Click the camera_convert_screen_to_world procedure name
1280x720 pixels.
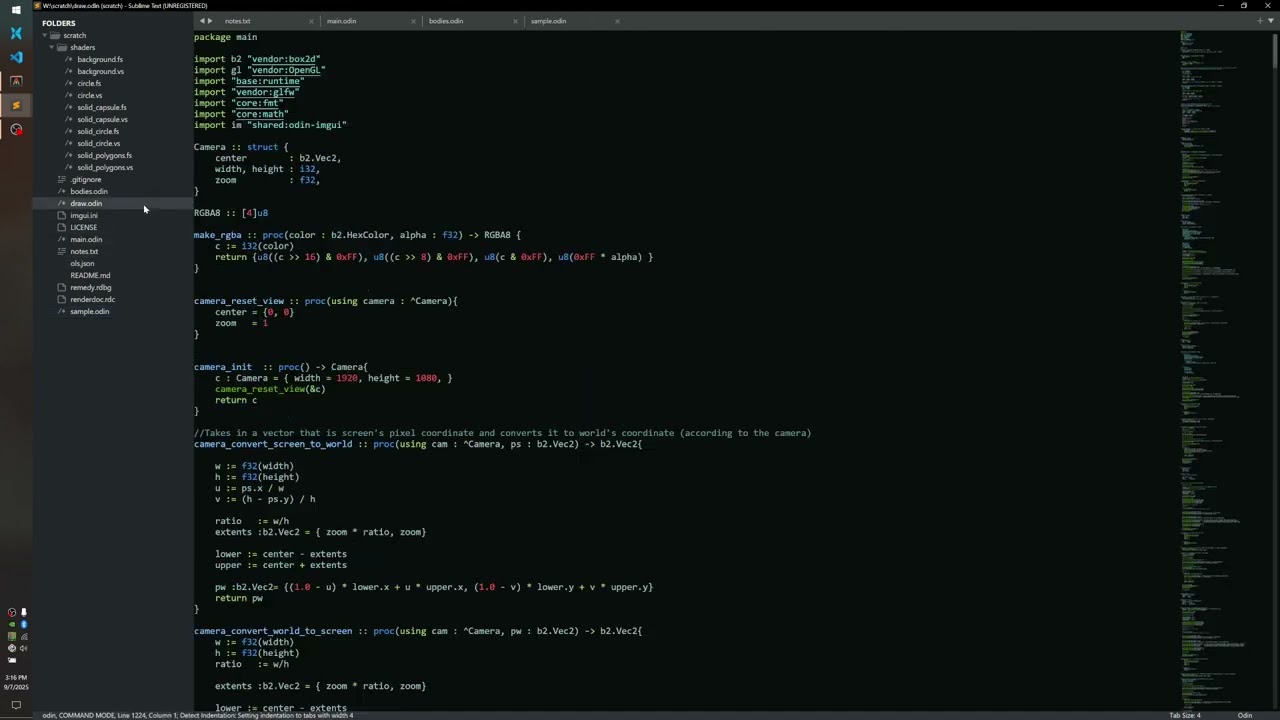273,444
